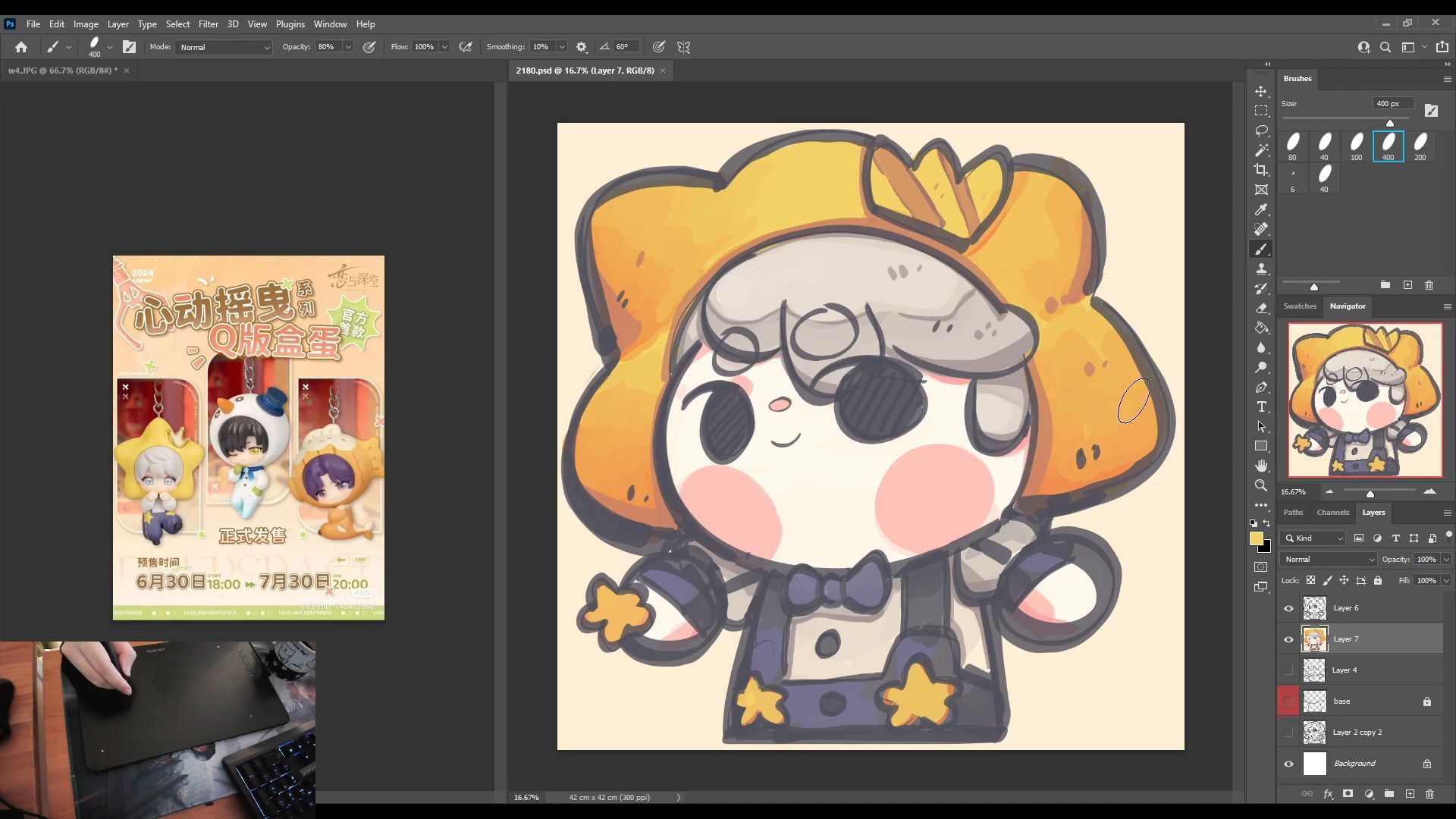Expand the Opacity value dropdown arrow
1456x819 pixels.
click(x=348, y=47)
